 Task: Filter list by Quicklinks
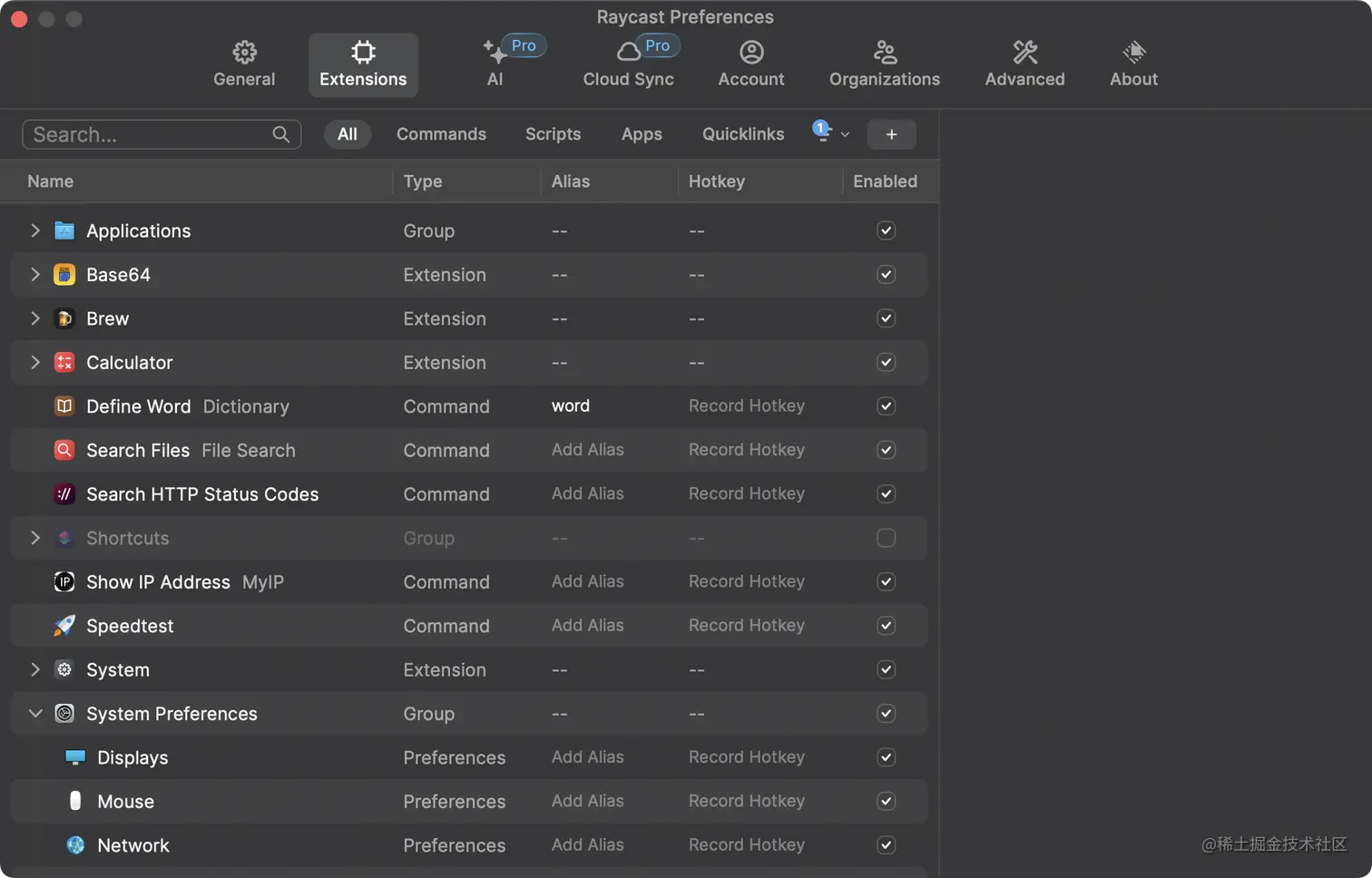[x=743, y=134]
